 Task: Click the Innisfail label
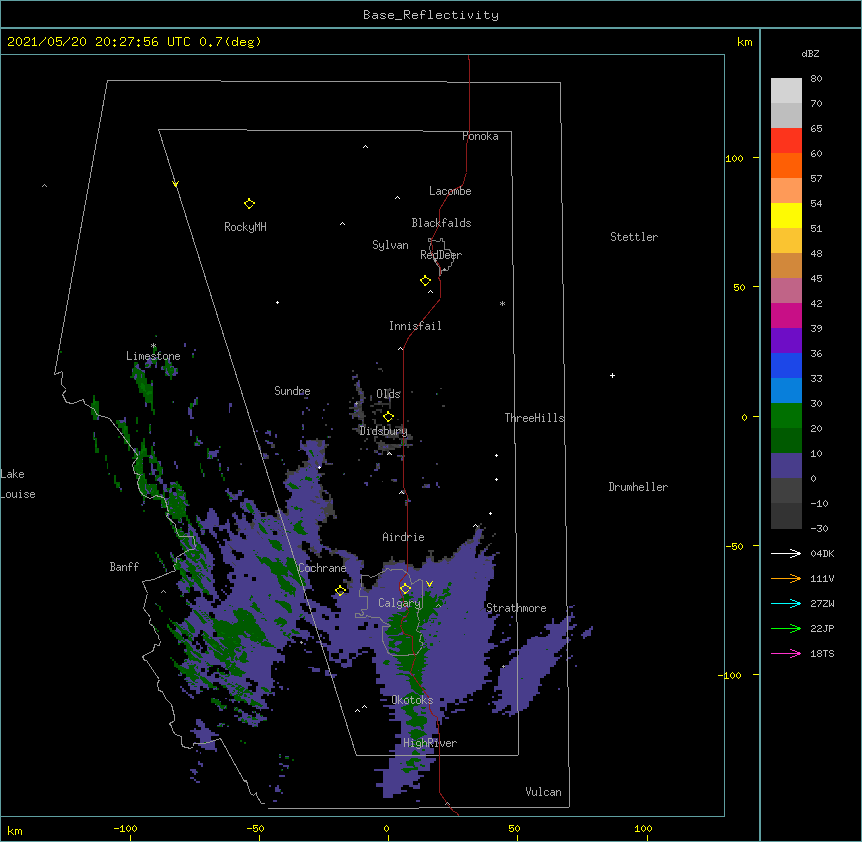coord(415,326)
